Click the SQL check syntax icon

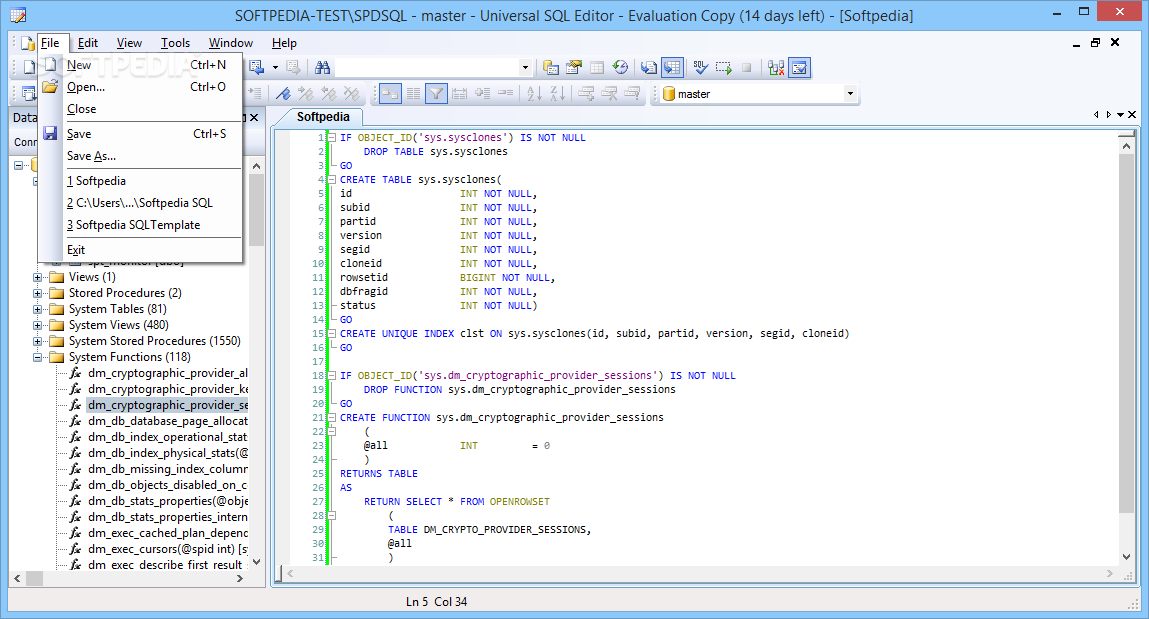pyautogui.click(x=701, y=68)
